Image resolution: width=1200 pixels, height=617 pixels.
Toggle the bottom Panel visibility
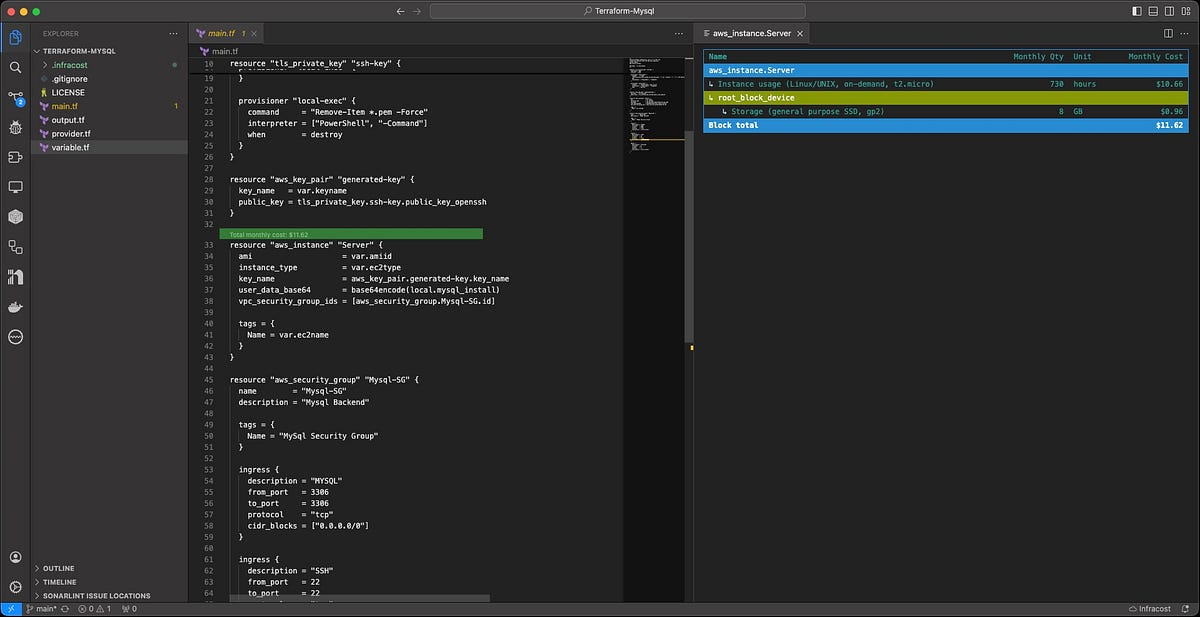click(1152, 10)
